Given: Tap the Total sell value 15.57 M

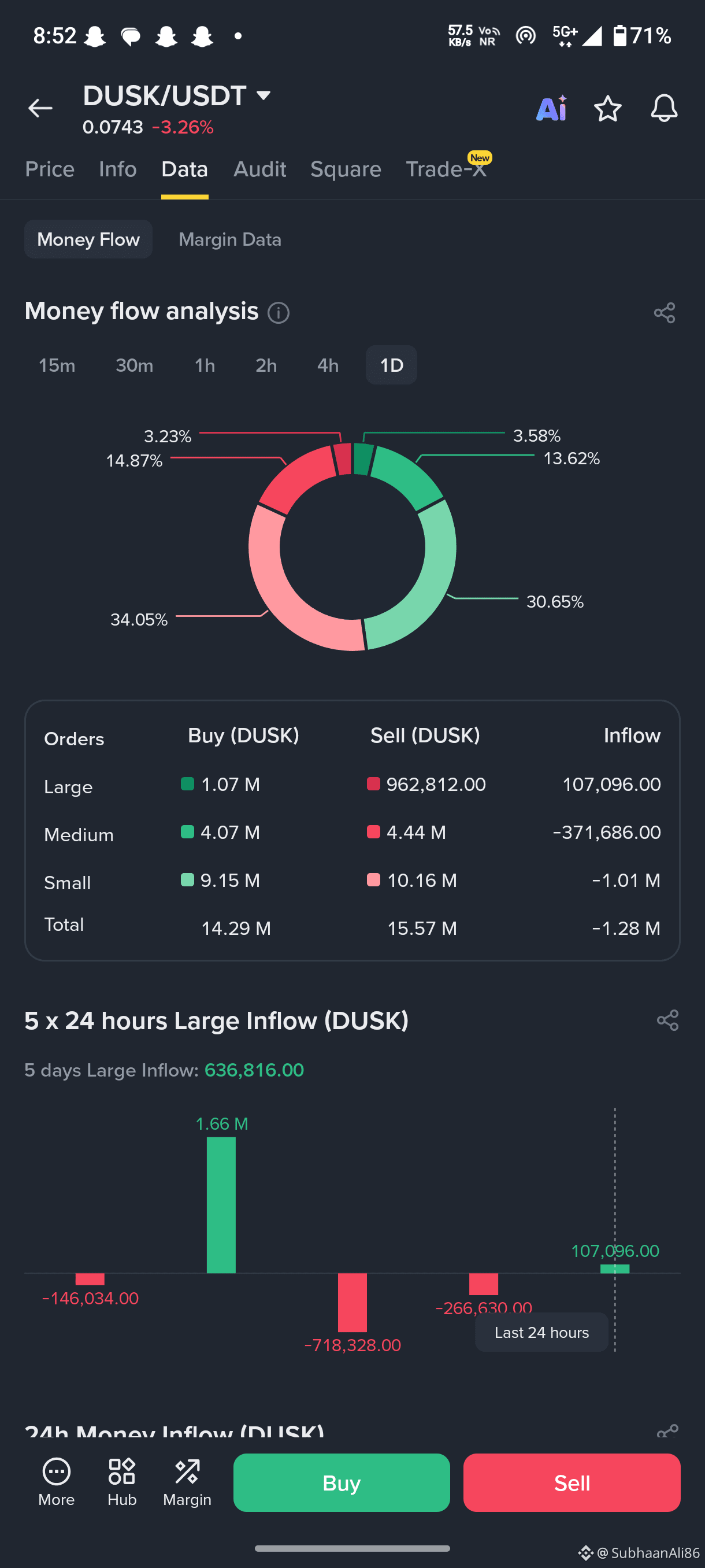Looking at the screenshot, I should (x=422, y=929).
